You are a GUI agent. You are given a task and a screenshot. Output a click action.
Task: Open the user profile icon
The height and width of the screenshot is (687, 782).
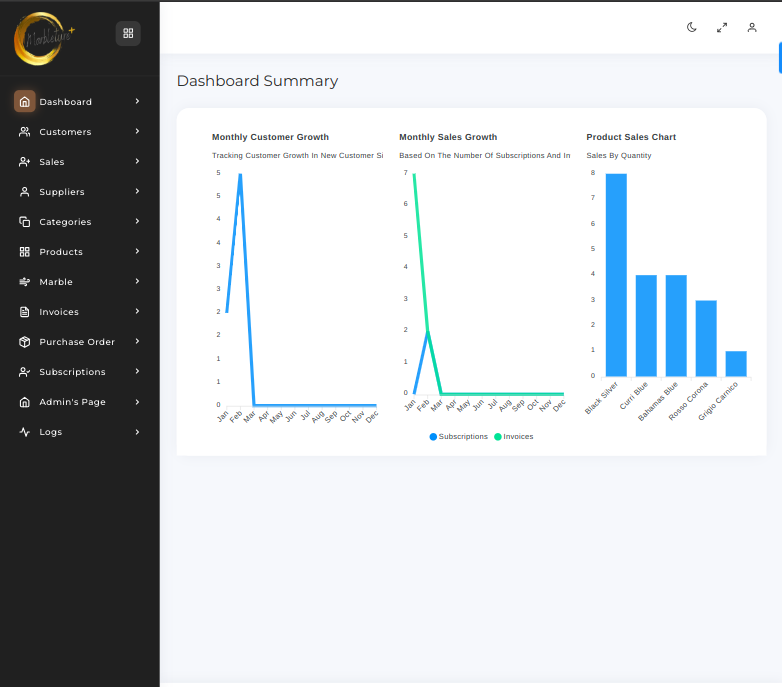pos(752,27)
